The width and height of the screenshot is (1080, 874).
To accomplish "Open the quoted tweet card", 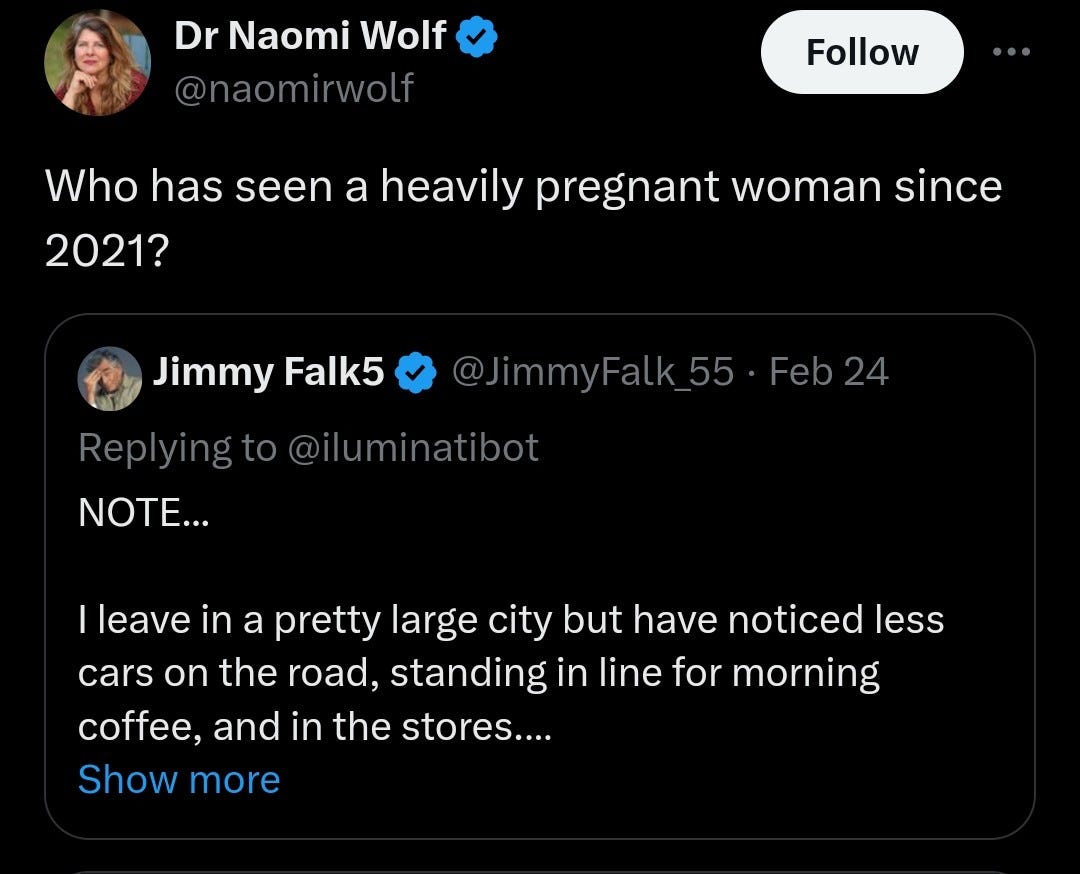I will pyautogui.click(x=540, y=576).
